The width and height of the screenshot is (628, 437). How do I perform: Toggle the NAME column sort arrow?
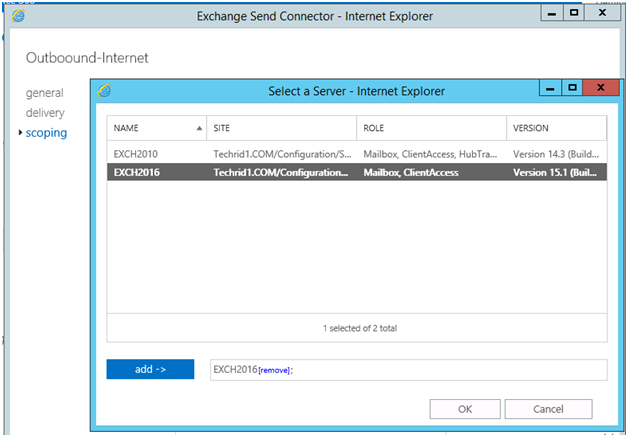click(199, 128)
